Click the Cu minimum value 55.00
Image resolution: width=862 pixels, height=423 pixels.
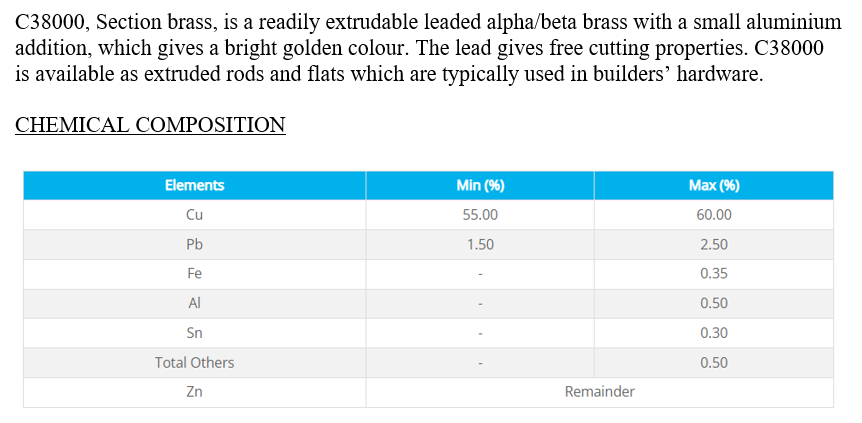[480, 215]
